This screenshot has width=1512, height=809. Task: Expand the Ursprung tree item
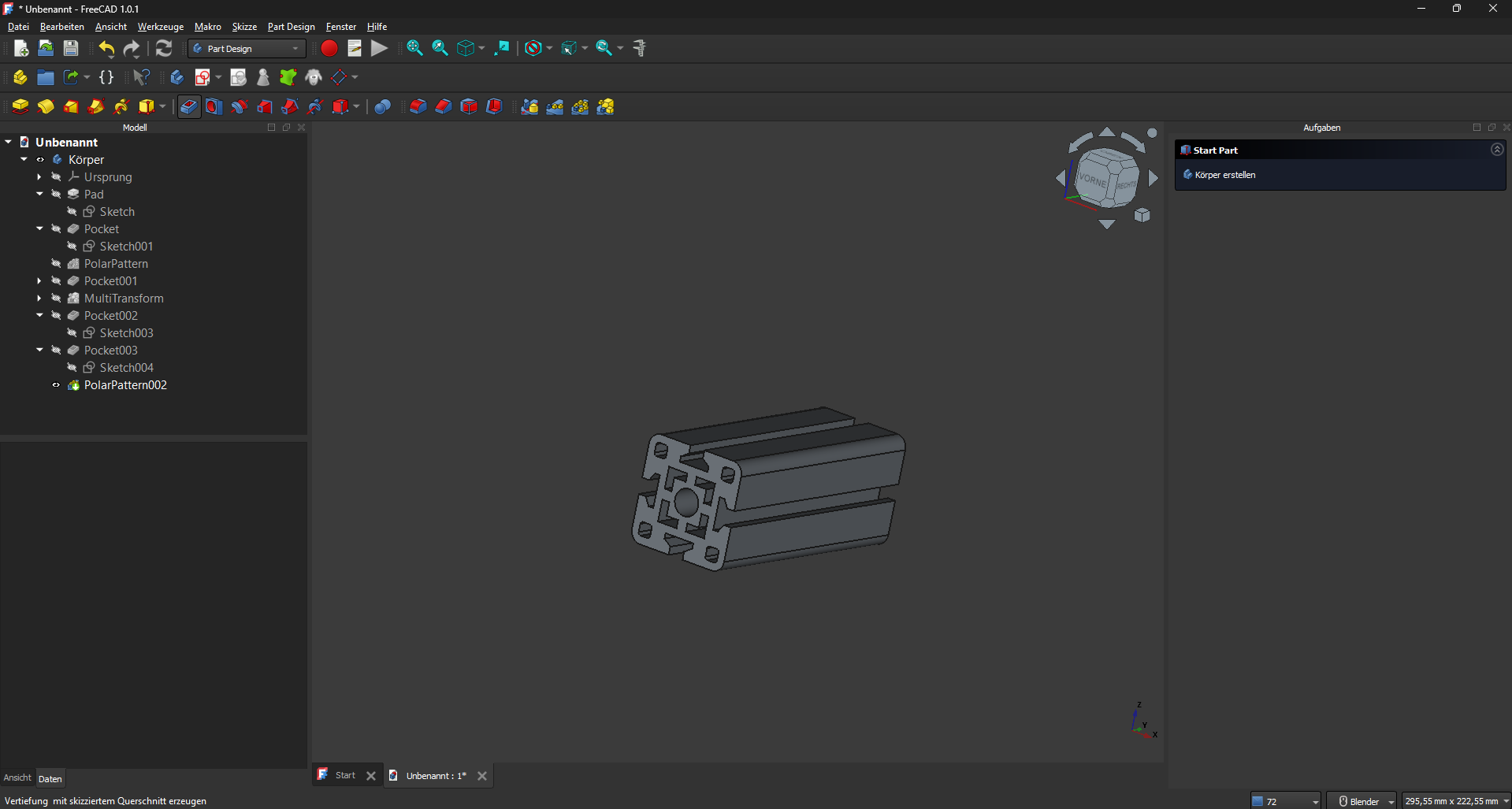tap(39, 177)
